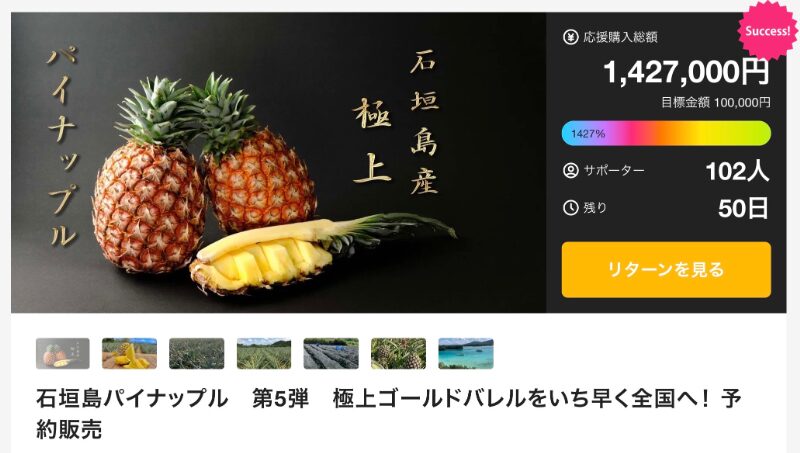This screenshot has height=453, width=800.
Task: Click the clock icon beside 残り
Action: coord(570,208)
